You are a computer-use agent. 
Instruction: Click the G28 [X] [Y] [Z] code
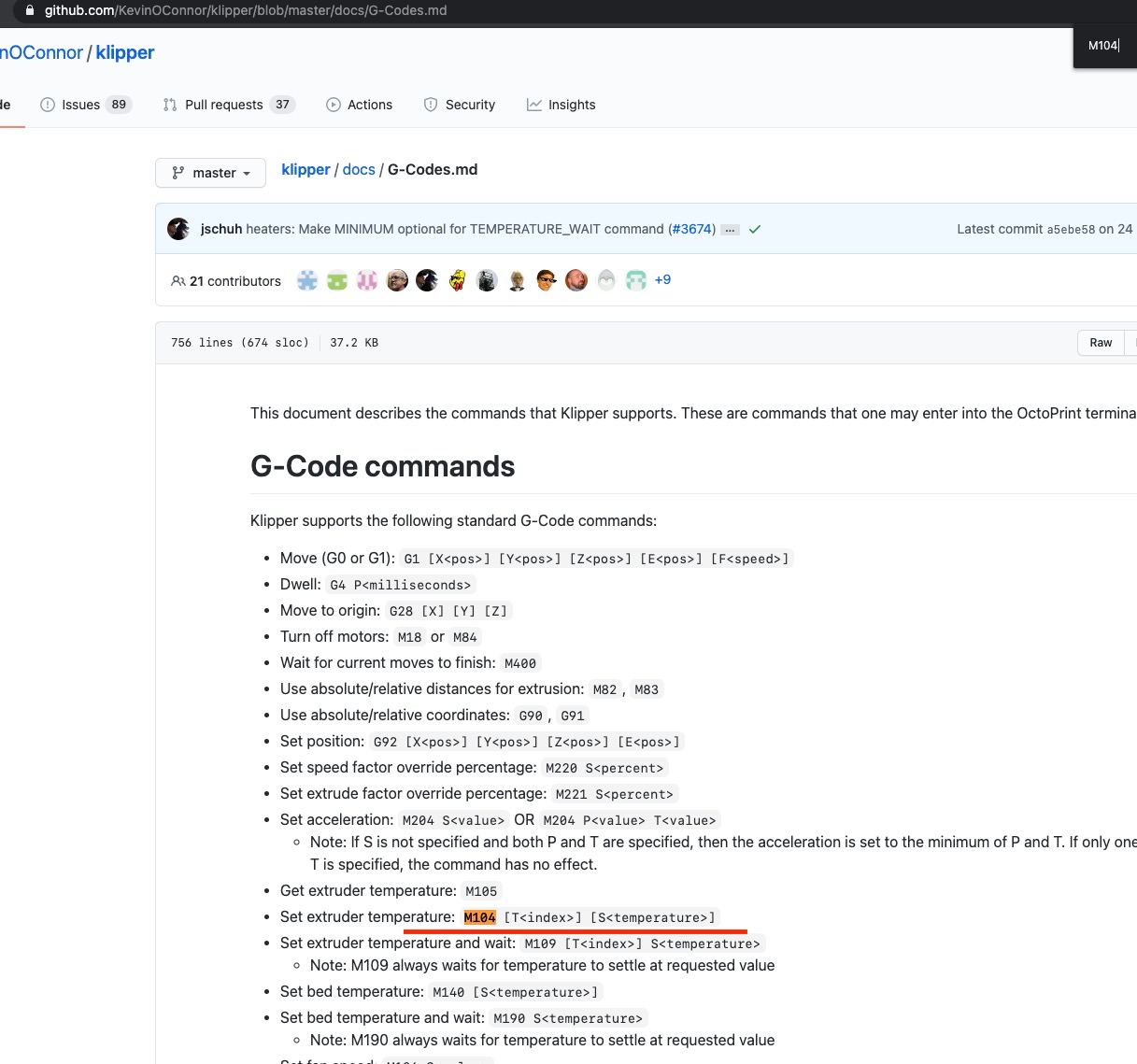coord(448,611)
